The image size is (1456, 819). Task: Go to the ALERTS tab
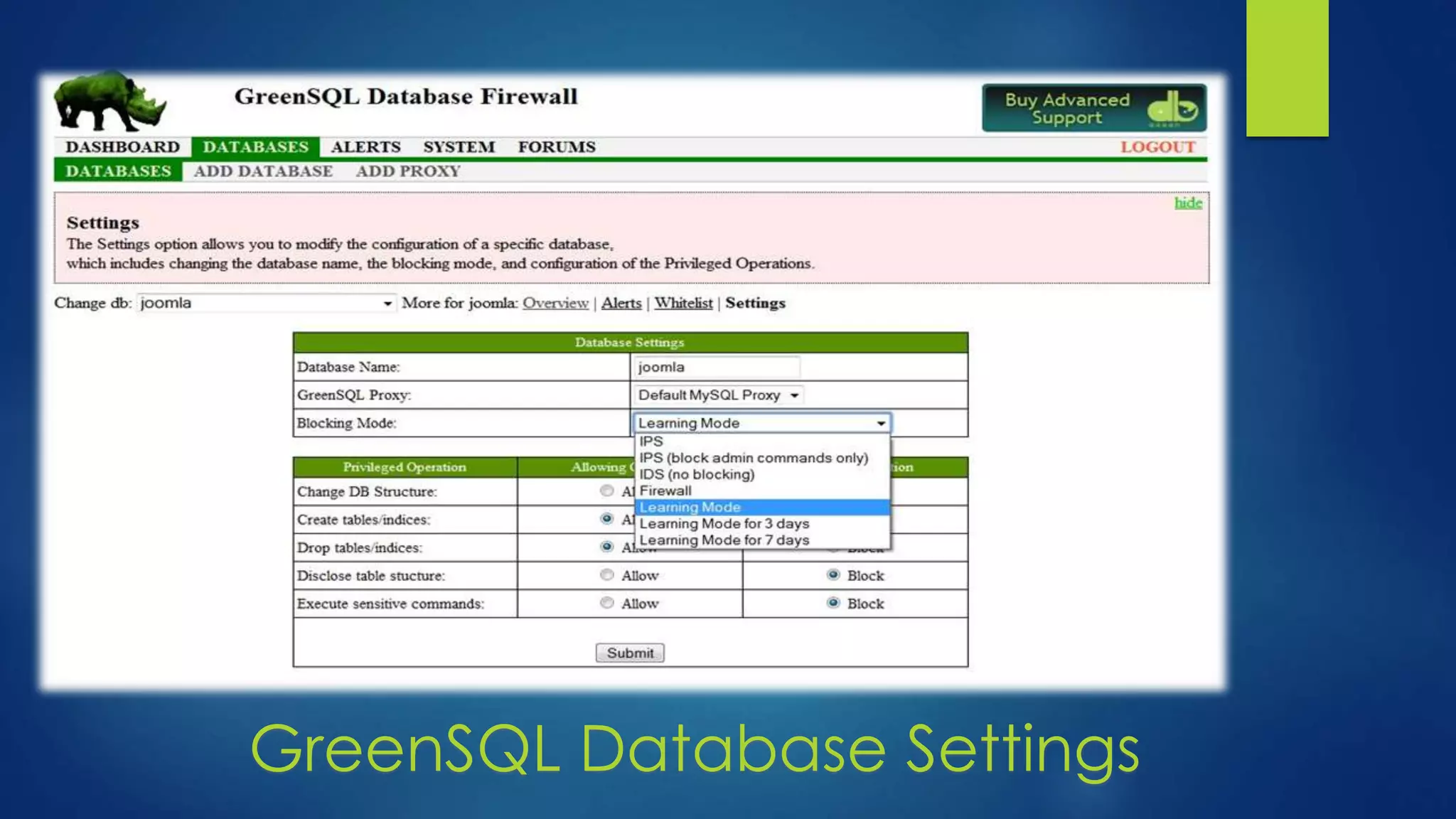[365, 147]
